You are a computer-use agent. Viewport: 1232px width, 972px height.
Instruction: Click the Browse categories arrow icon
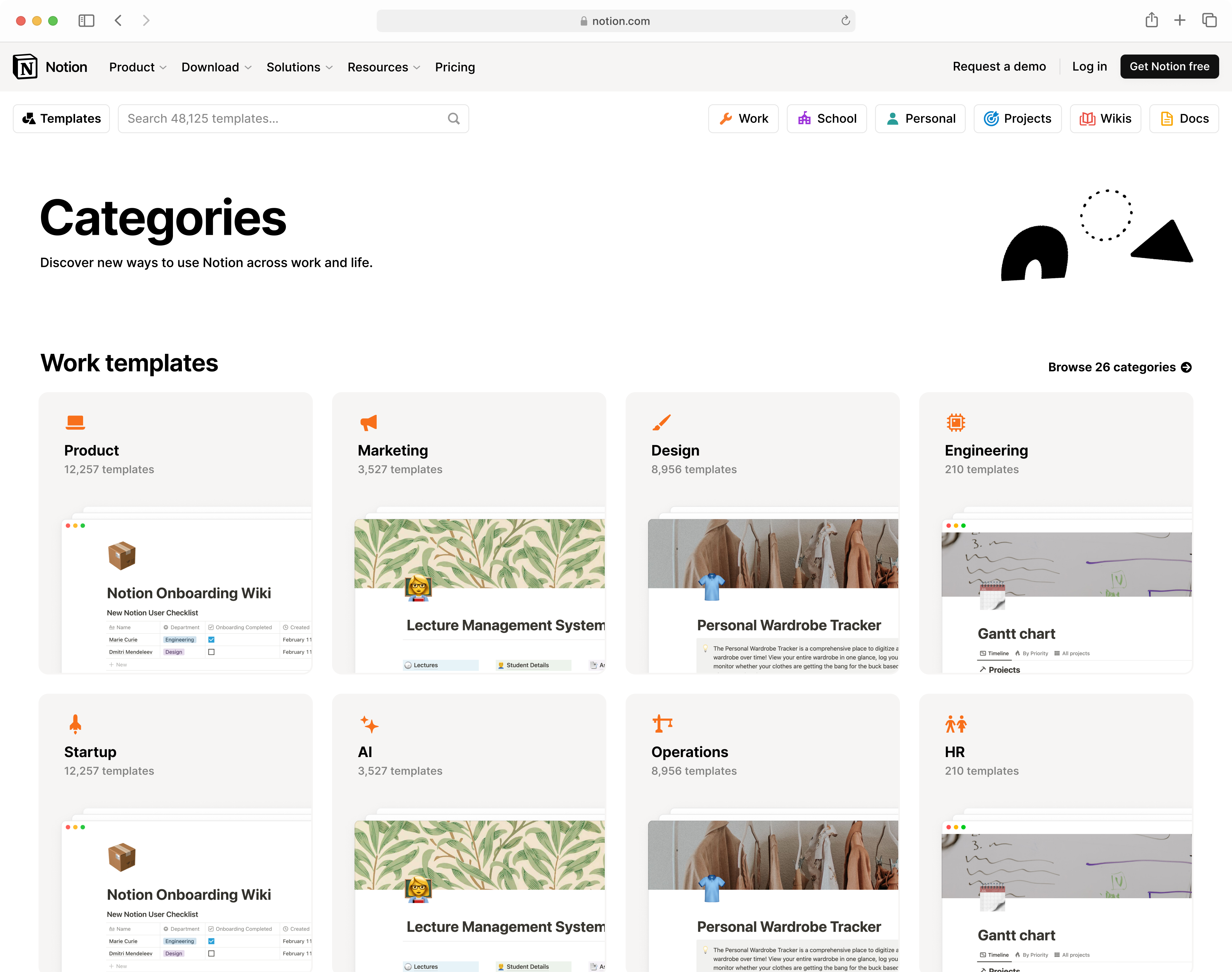click(x=1186, y=367)
